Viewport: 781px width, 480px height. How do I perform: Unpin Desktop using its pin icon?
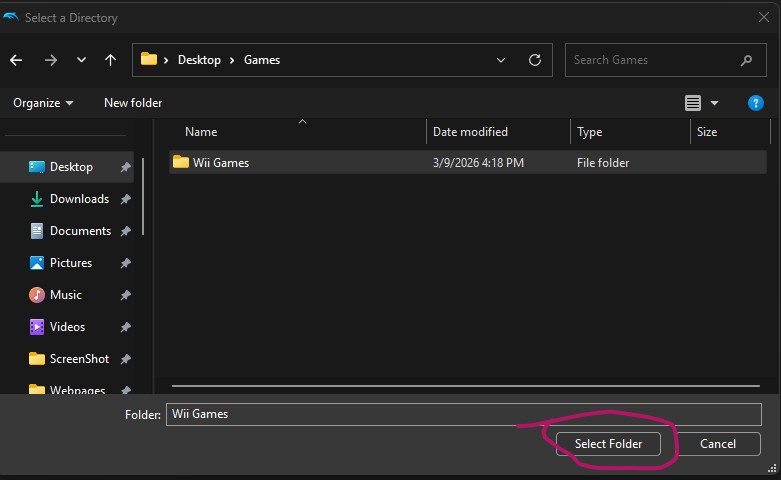coord(125,167)
